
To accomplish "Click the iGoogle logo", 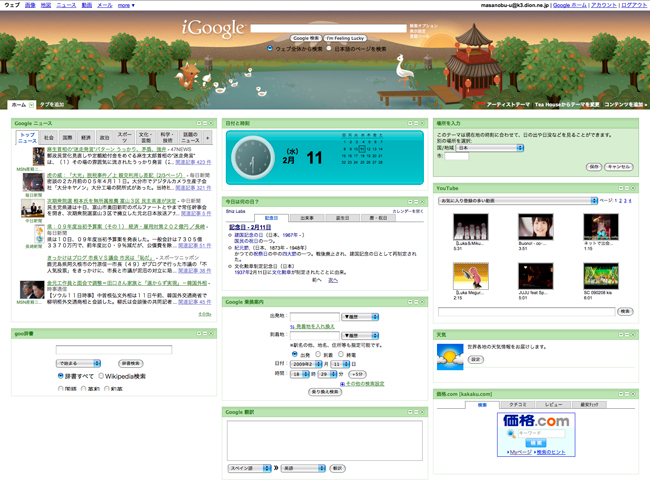I will pos(213,29).
